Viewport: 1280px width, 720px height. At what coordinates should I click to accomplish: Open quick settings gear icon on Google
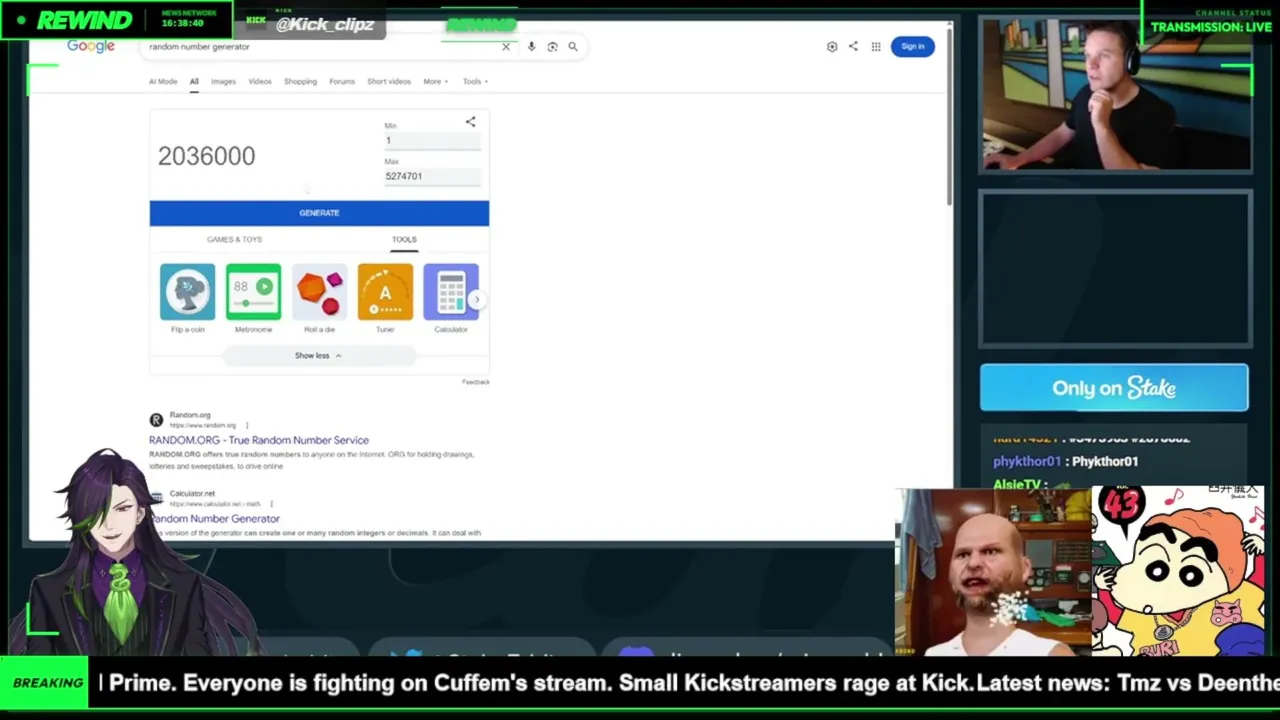click(x=832, y=47)
